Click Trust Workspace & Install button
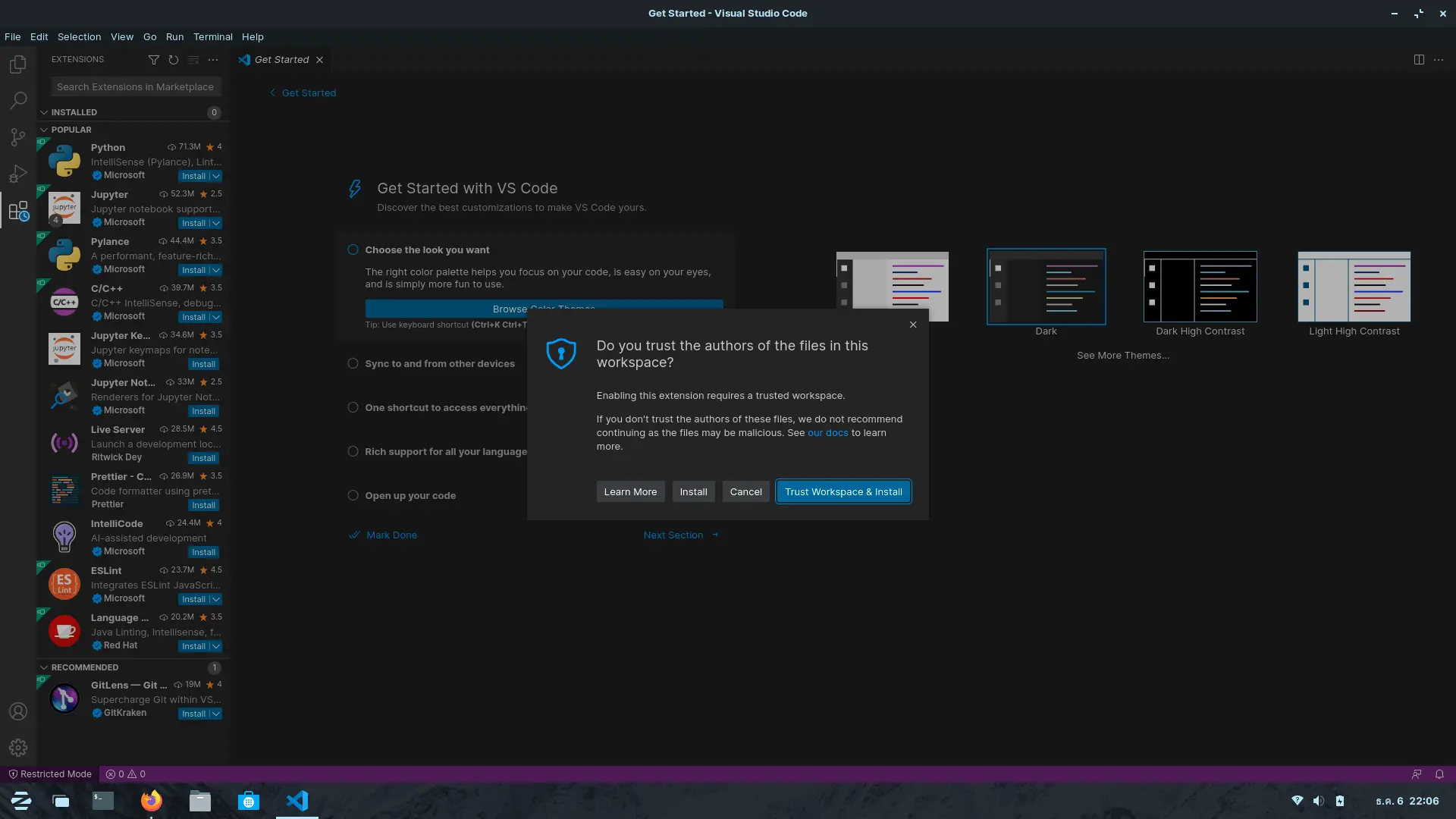 coord(843,491)
